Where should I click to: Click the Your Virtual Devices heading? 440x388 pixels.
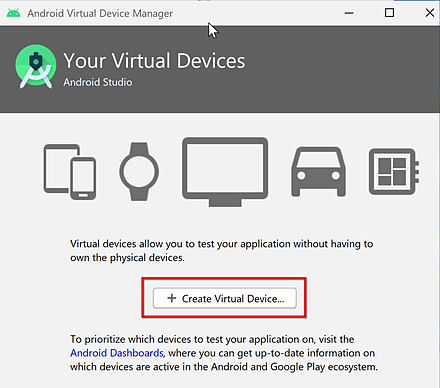tap(154, 61)
